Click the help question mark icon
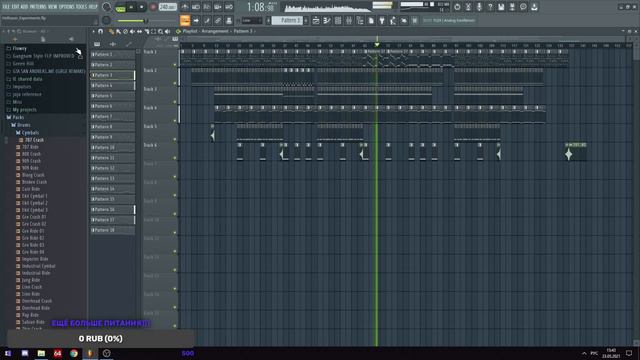The width and height of the screenshot is (640, 360). tap(490, 7)
